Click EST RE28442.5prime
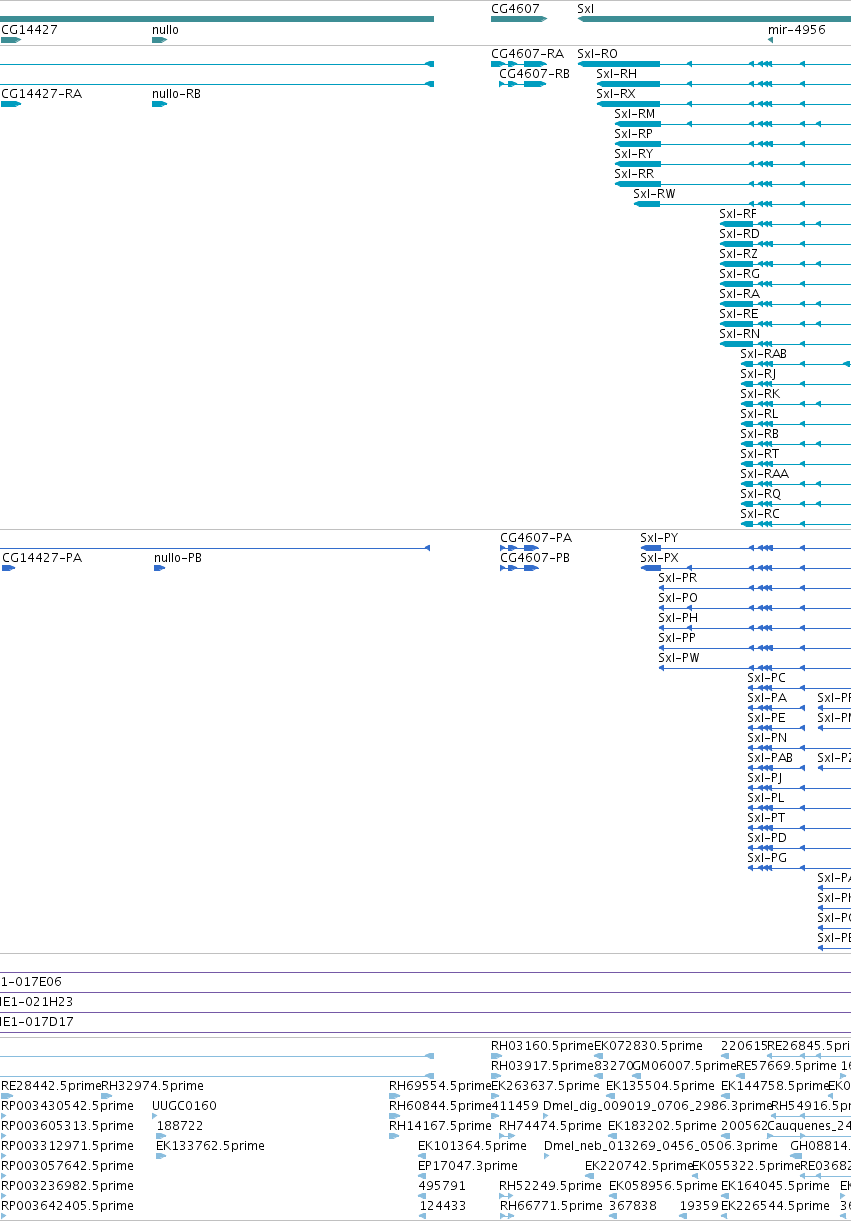This screenshot has height=1221, width=851. click(x=51, y=1086)
